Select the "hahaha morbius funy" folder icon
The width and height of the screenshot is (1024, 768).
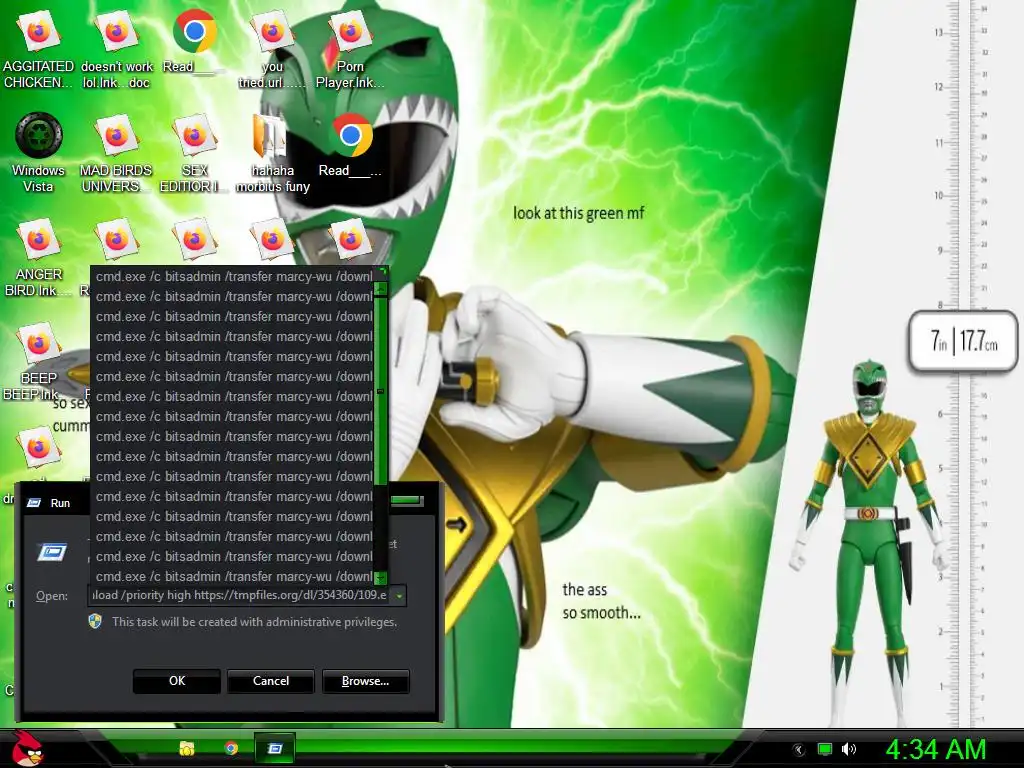point(272,153)
